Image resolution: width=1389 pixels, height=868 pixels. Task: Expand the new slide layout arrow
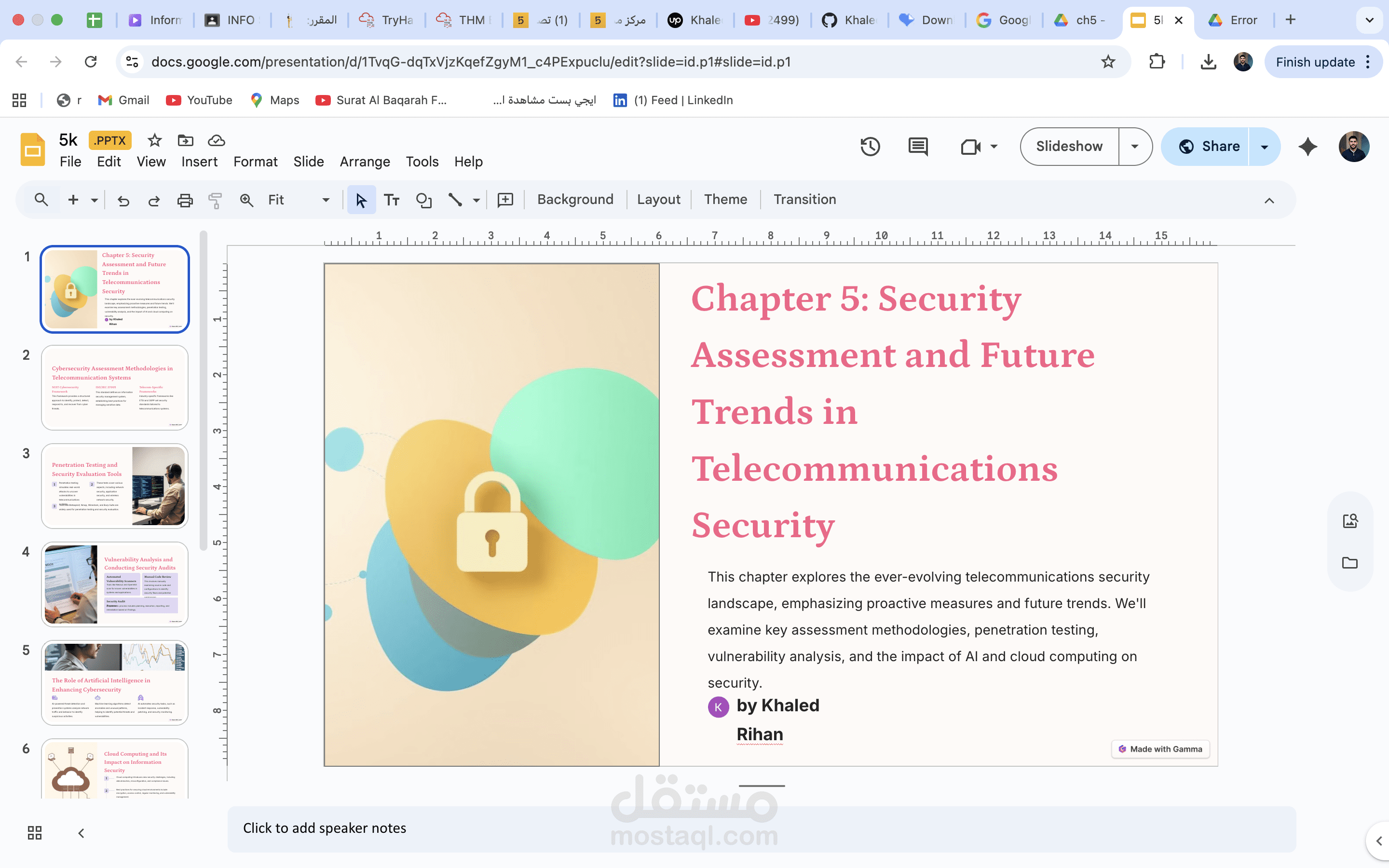pos(94,200)
